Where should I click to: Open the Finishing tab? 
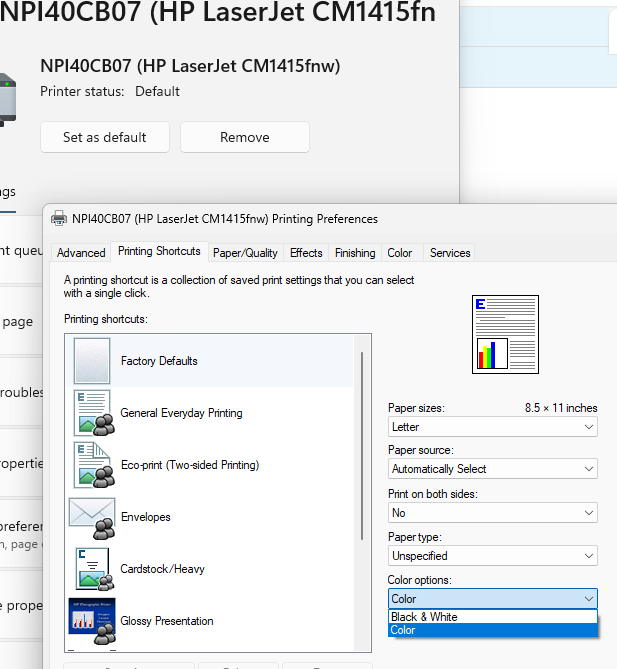click(355, 253)
